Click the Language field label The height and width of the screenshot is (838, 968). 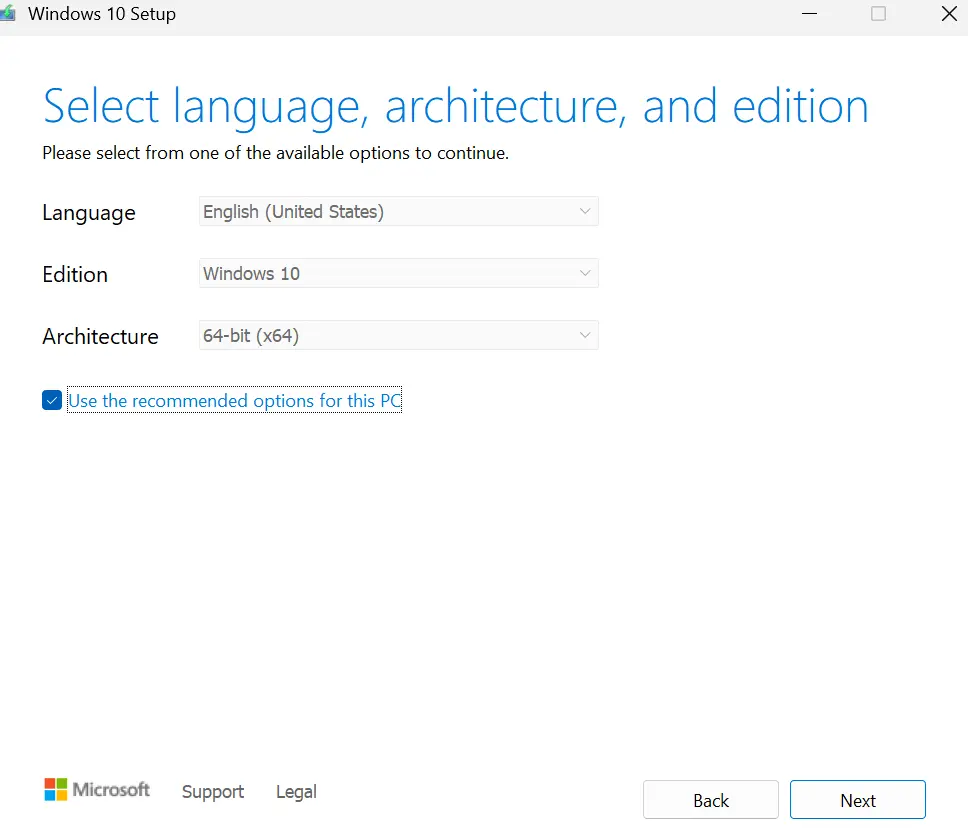88,213
